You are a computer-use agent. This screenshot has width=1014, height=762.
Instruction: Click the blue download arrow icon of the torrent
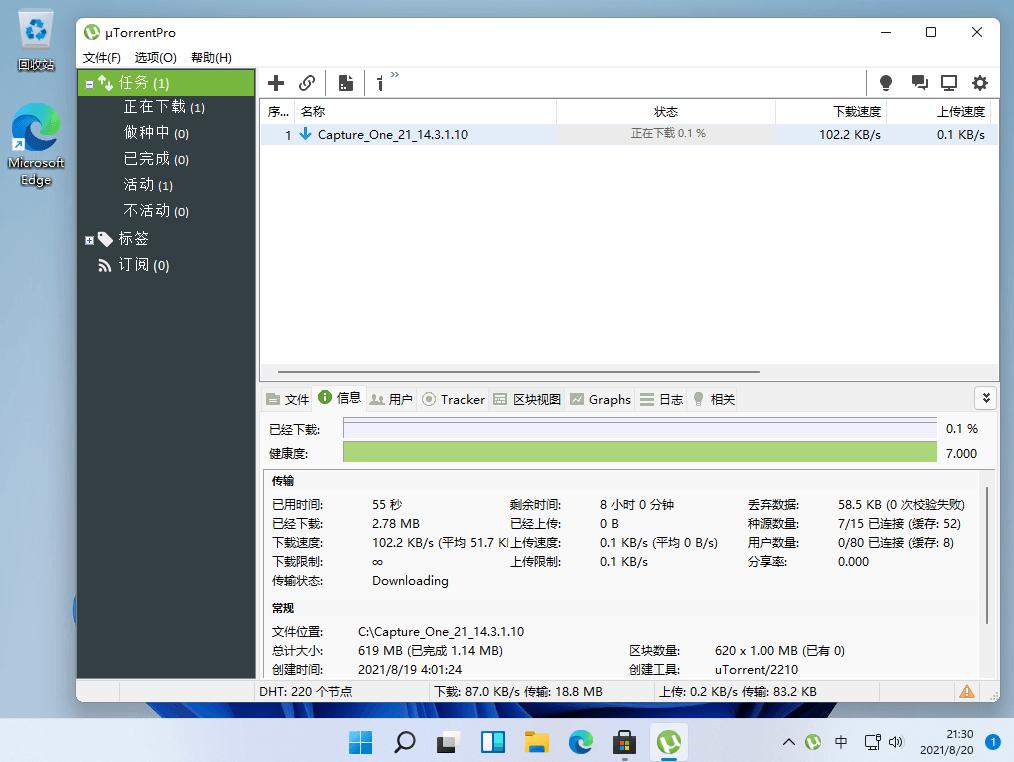tap(305, 134)
